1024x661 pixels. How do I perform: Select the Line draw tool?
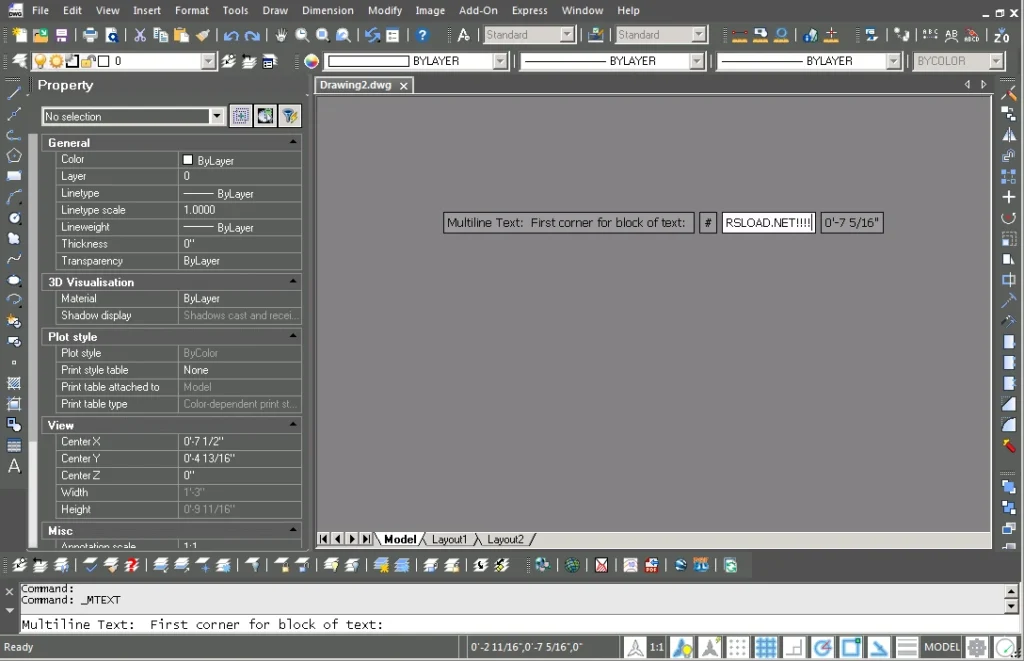point(14,93)
